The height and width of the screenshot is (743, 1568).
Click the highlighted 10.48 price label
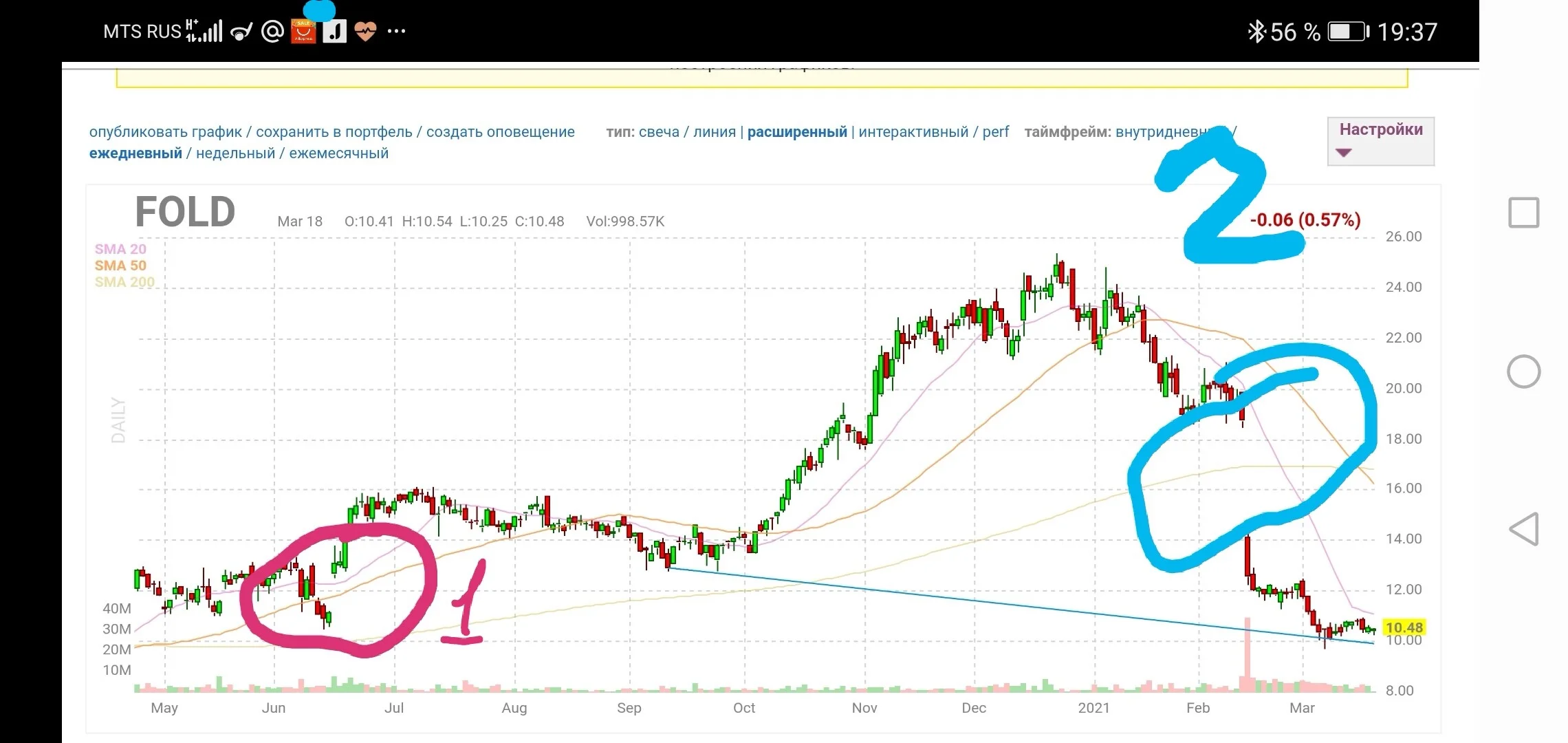[1404, 627]
